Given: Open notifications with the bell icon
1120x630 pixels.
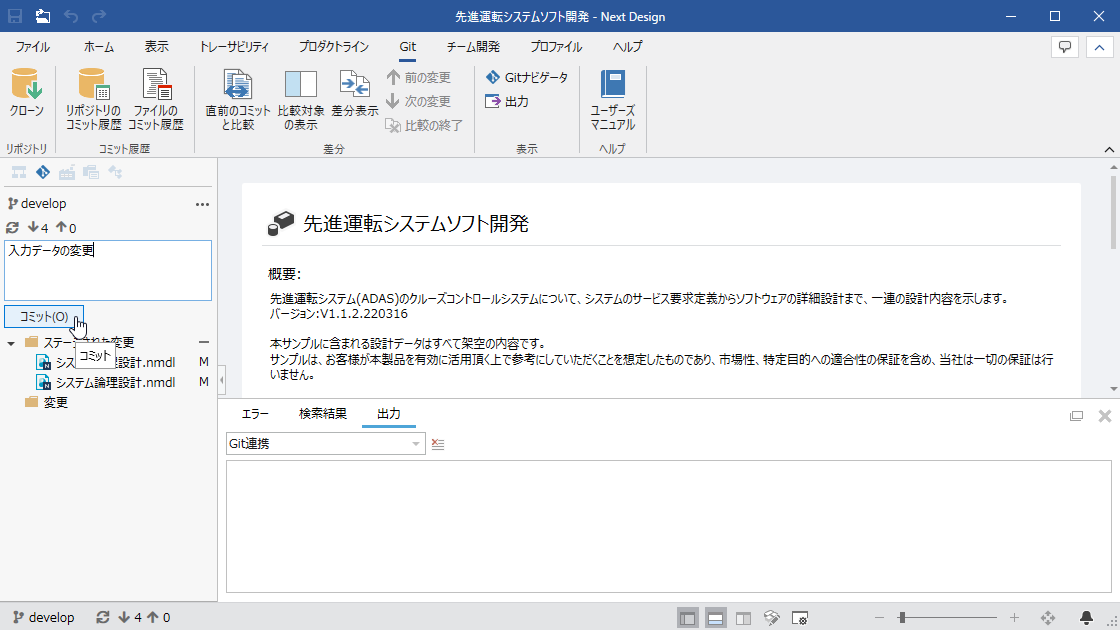Looking at the screenshot, I should pyautogui.click(x=1086, y=617).
